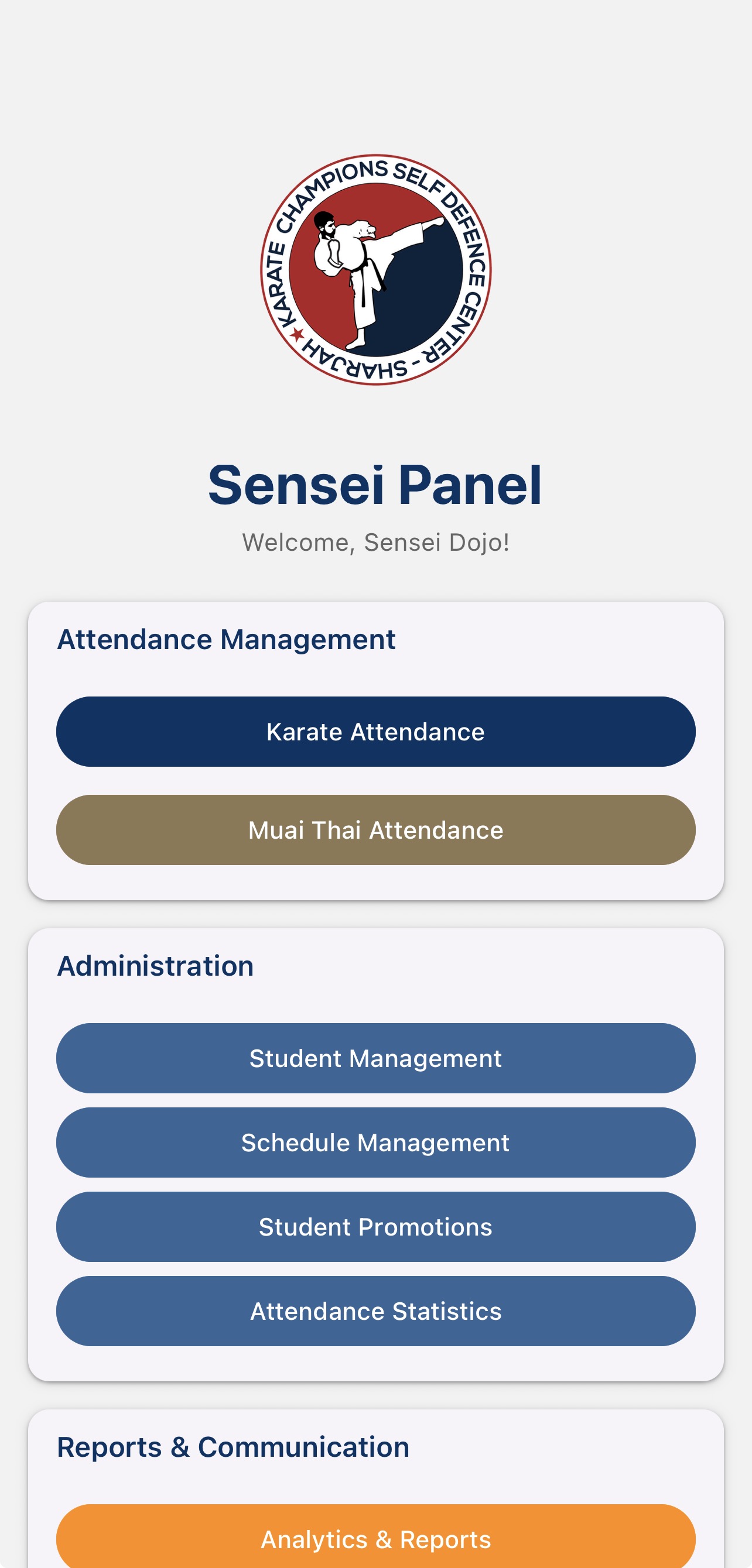Choose Student Management under Administration

375,1058
